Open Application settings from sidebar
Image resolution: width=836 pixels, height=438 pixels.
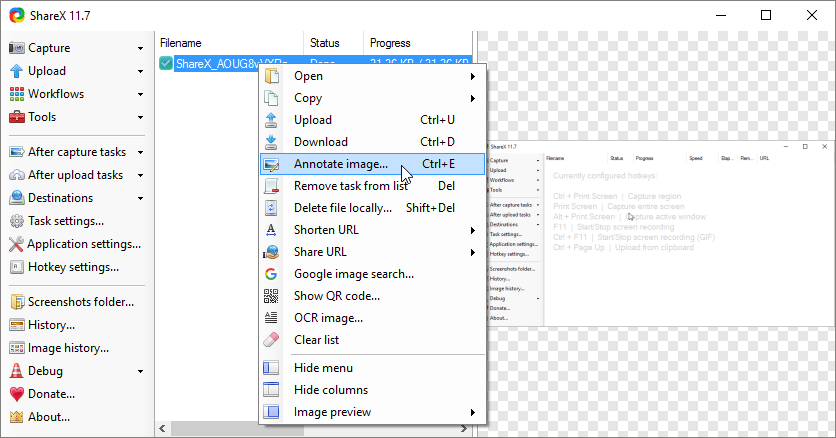[84, 244]
